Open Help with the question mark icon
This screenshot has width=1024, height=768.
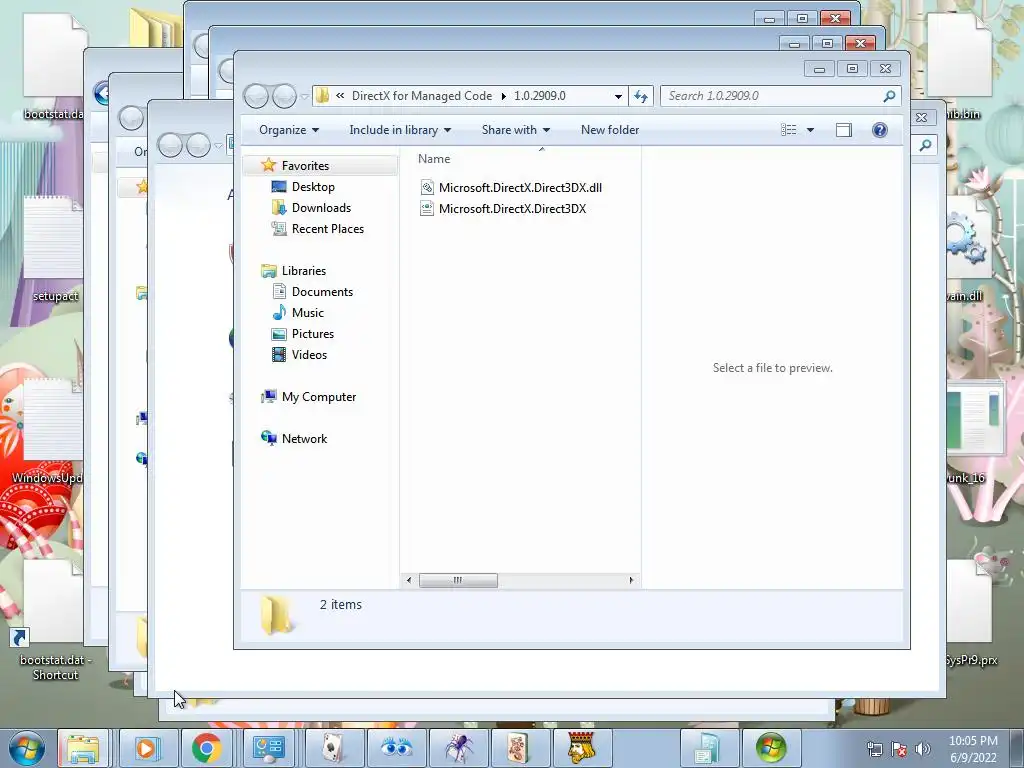coord(880,130)
